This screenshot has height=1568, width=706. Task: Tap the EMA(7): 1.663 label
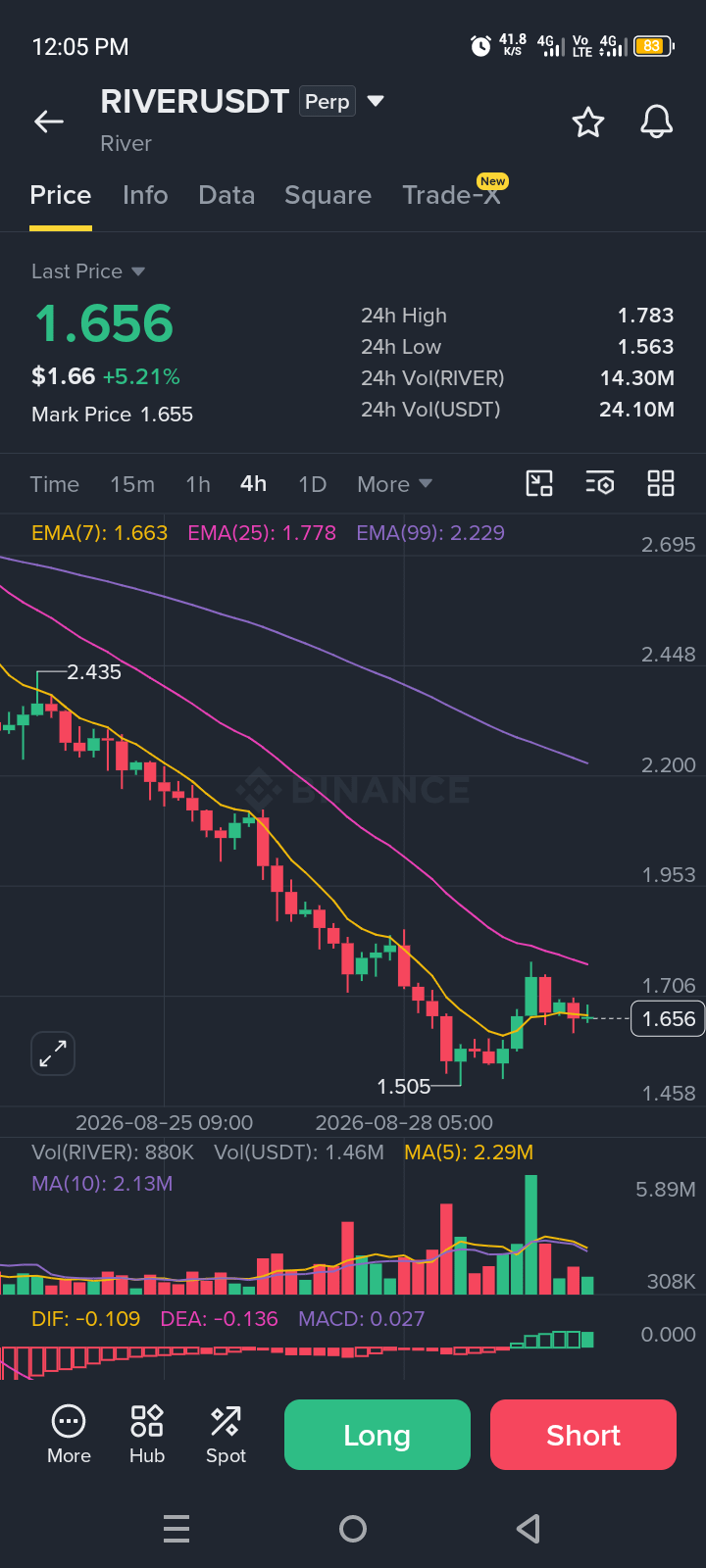click(x=99, y=533)
